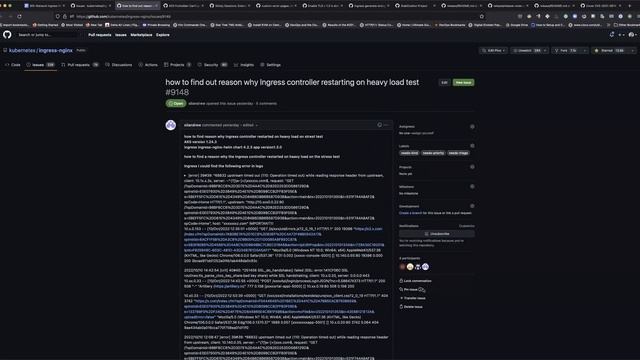Image resolution: width=640 pixels, height=360 pixels.
Task: Open the last participant avatar
Action: (425, 267)
